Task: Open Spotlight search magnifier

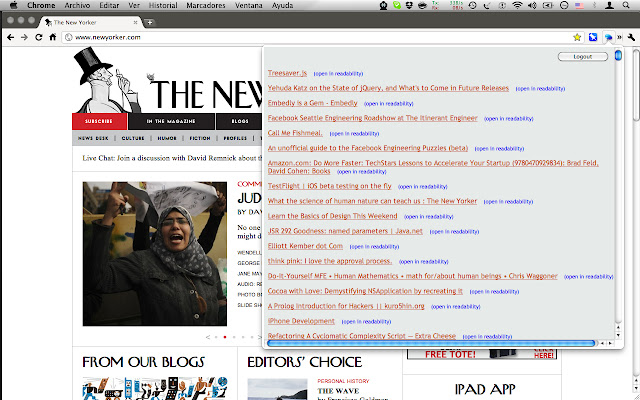Action: point(626,5)
